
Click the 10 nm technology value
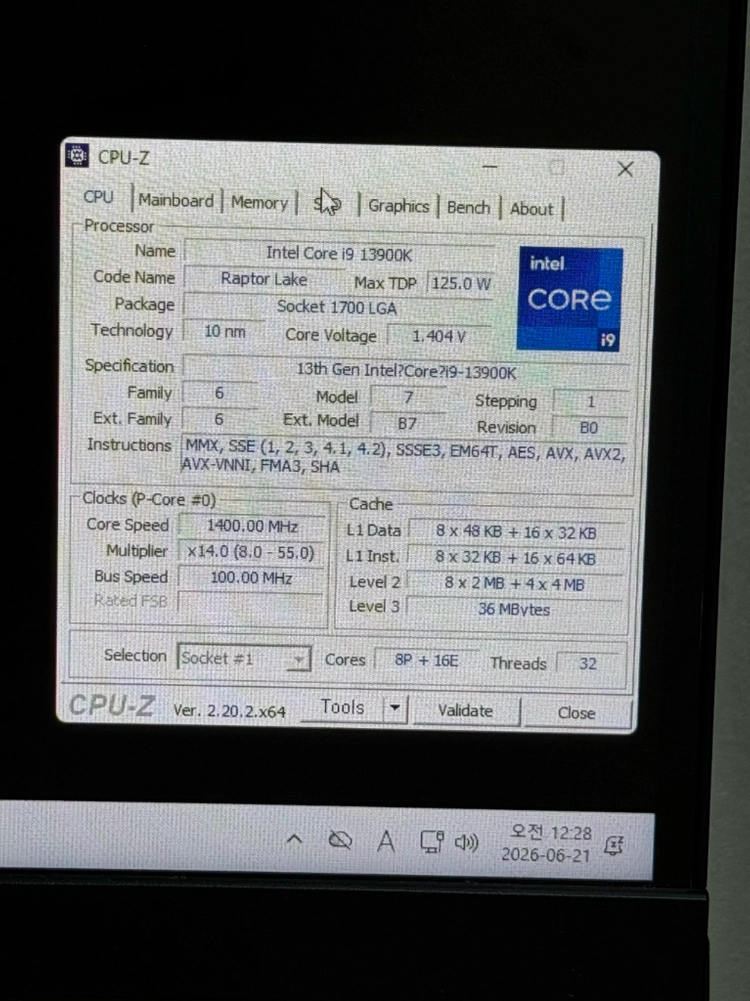click(224, 331)
